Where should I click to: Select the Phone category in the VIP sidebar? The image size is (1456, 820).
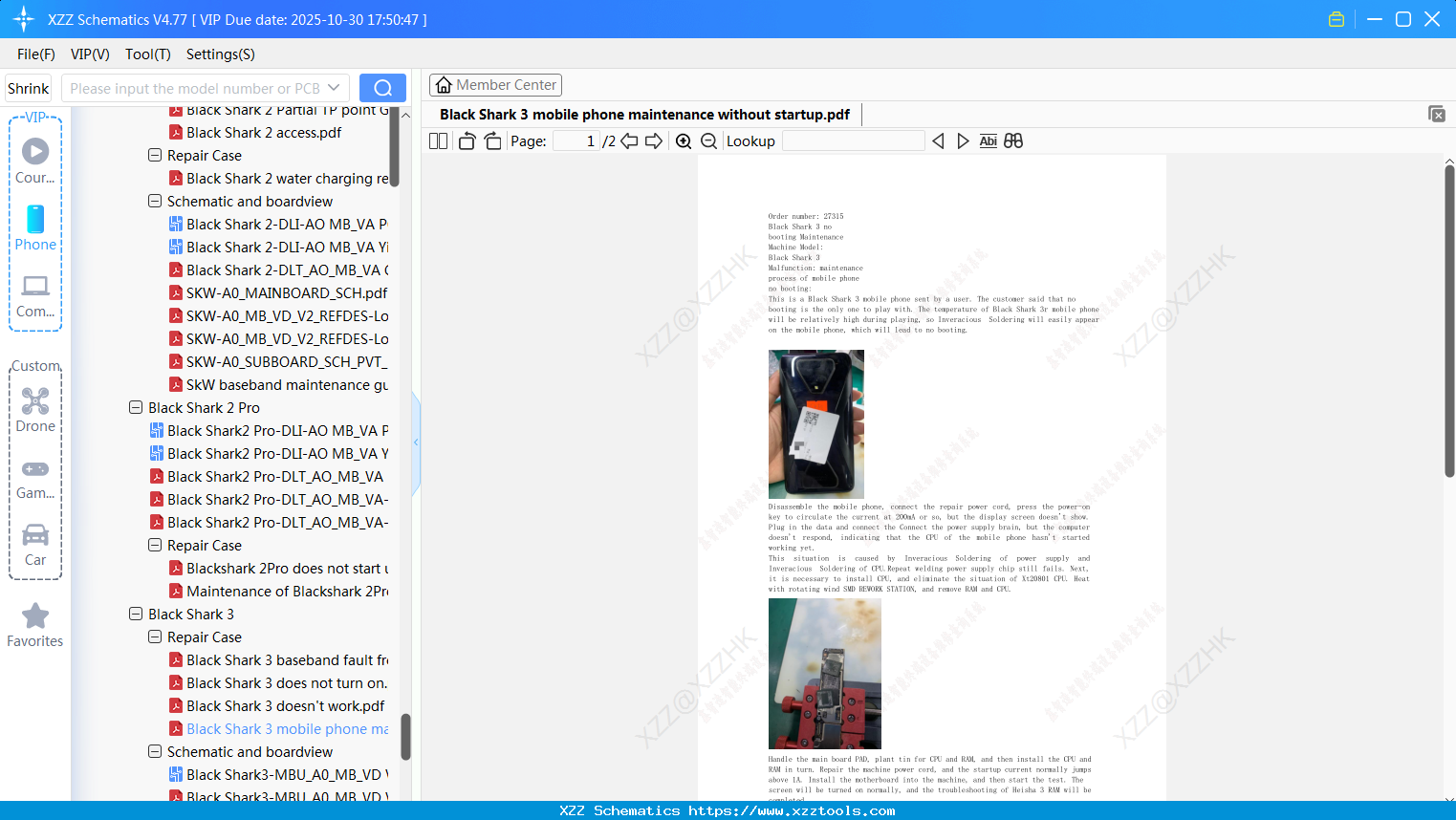coord(34,228)
